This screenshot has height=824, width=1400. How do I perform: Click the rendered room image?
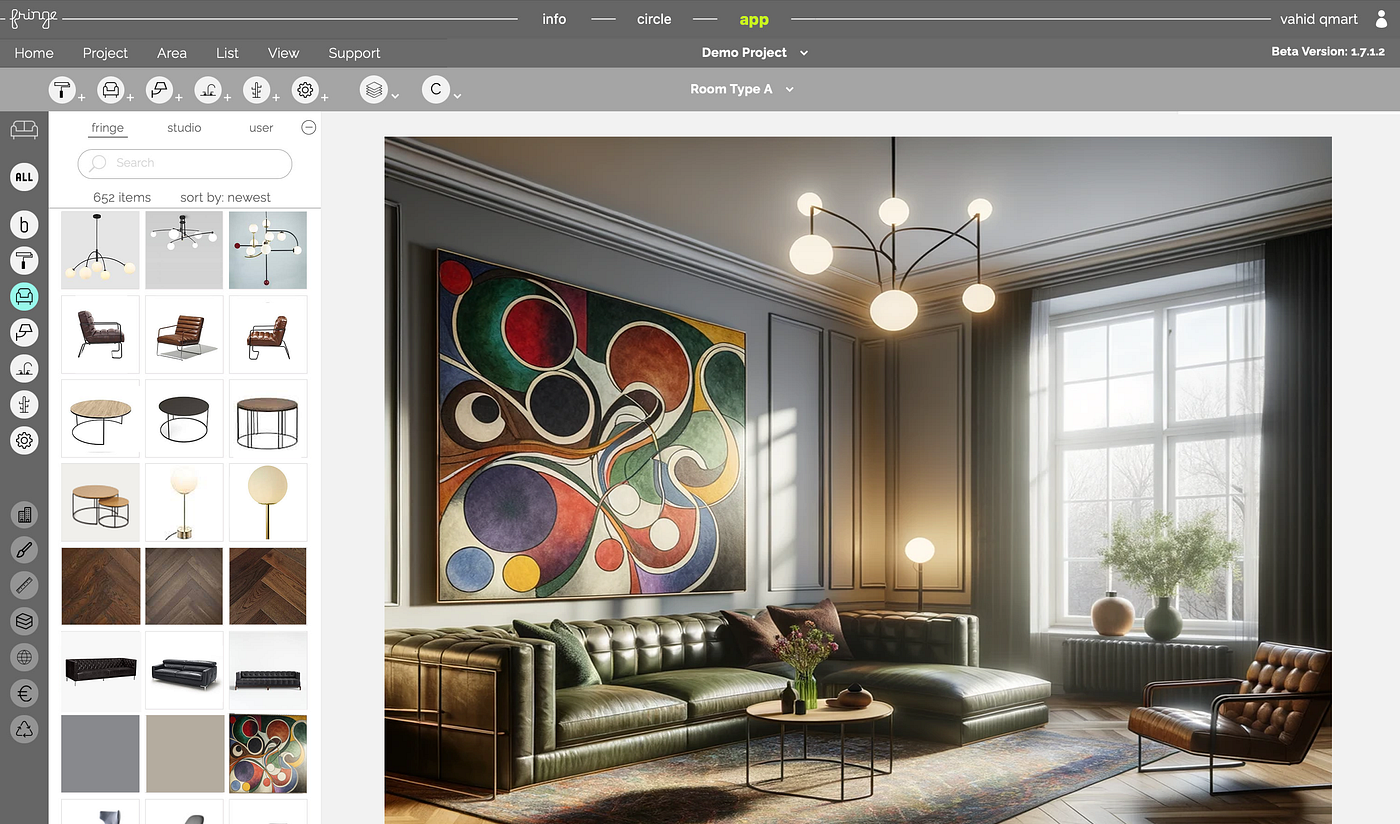858,480
